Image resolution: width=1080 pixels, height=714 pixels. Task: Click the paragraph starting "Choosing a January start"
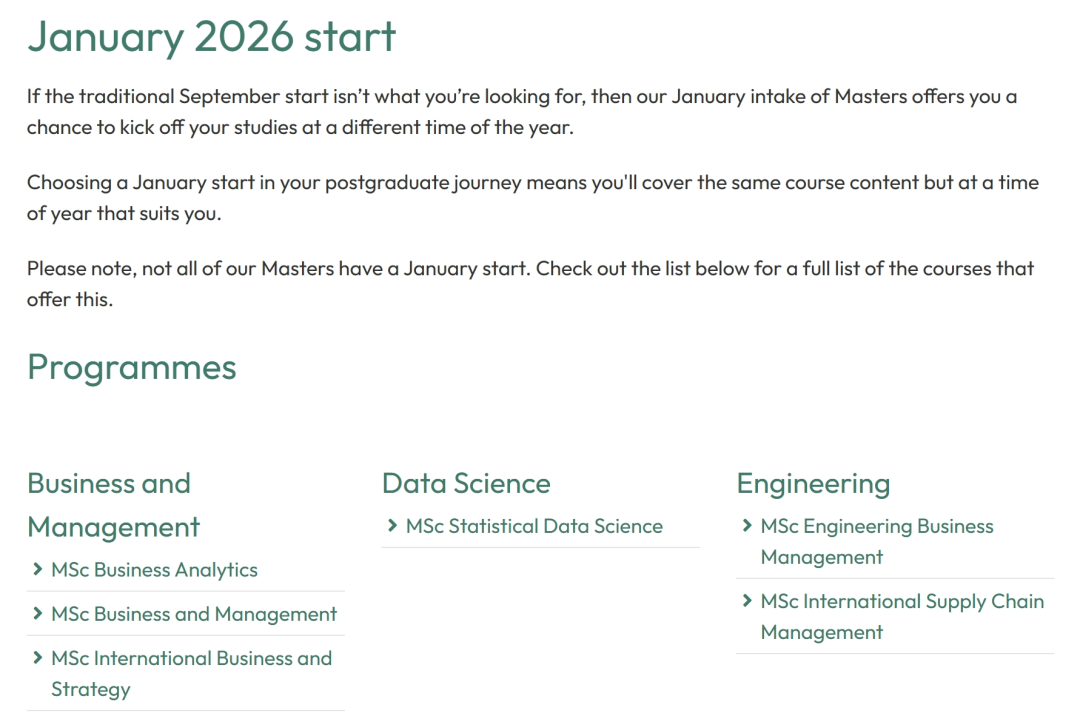point(532,198)
